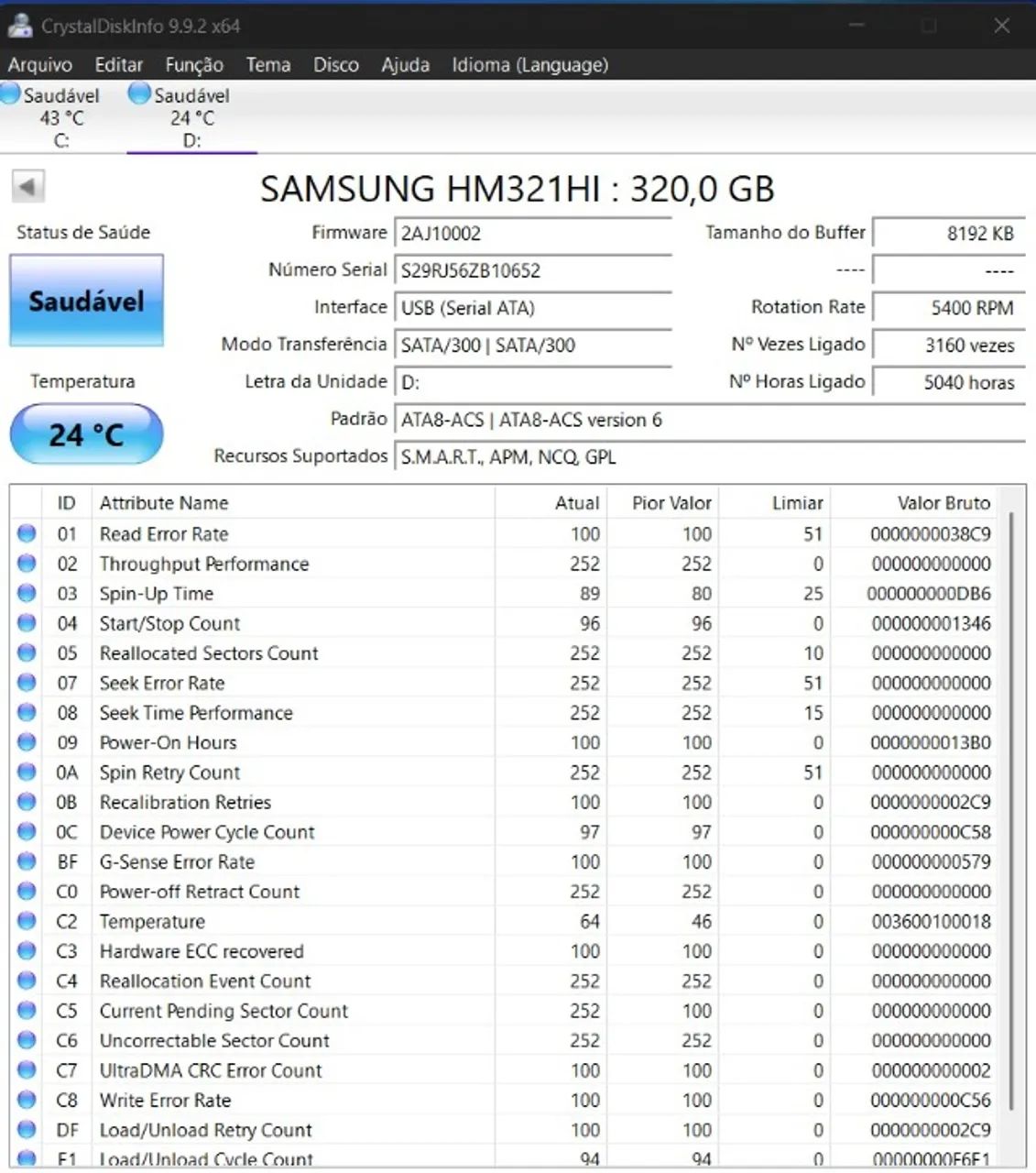Screen dimensions: 1036x1173
Task: Click status circle for Write Error Rate
Action: [x=27, y=1100]
